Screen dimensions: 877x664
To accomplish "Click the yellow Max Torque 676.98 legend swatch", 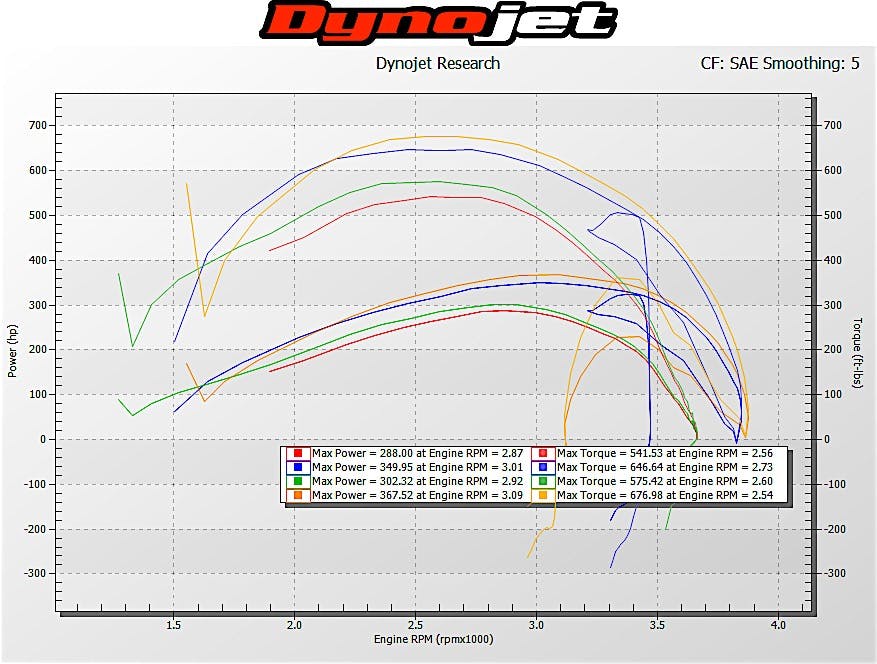I will pyautogui.click(x=543, y=495).
